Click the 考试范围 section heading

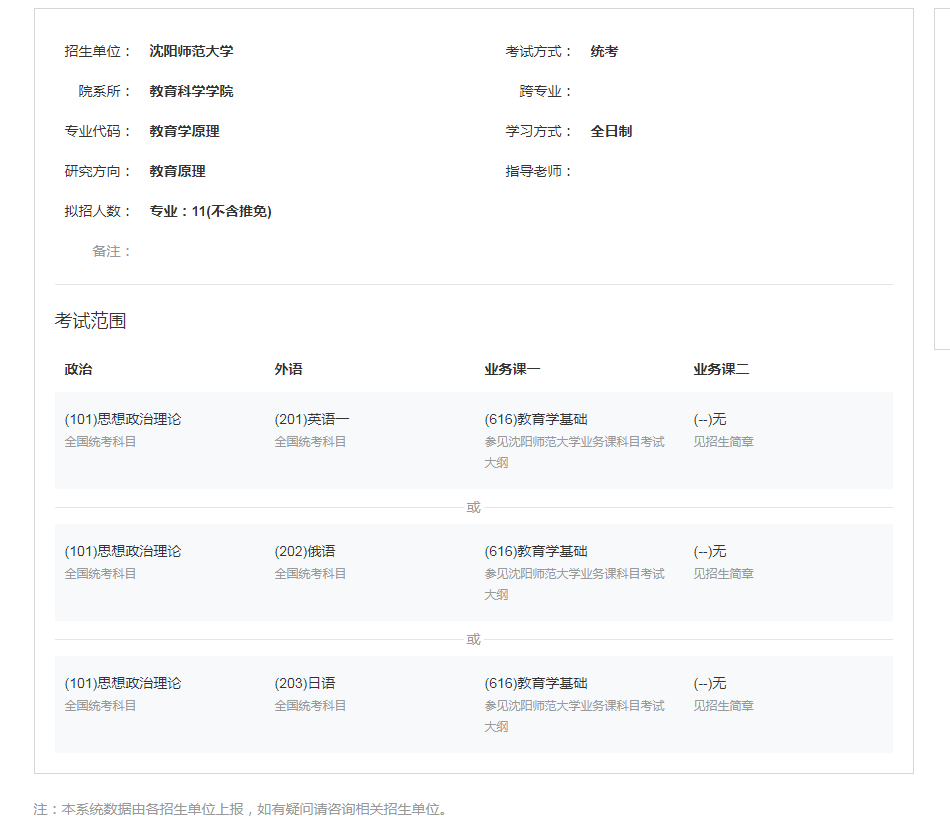coord(90,321)
